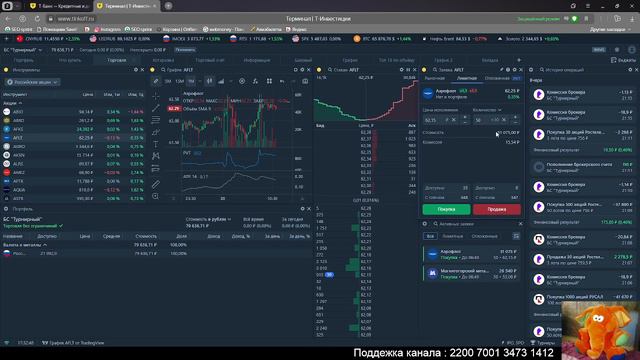Select the AFLT row in instruments list
Image resolution: width=640 pixels, height=360 pixels.
click(73, 138)
